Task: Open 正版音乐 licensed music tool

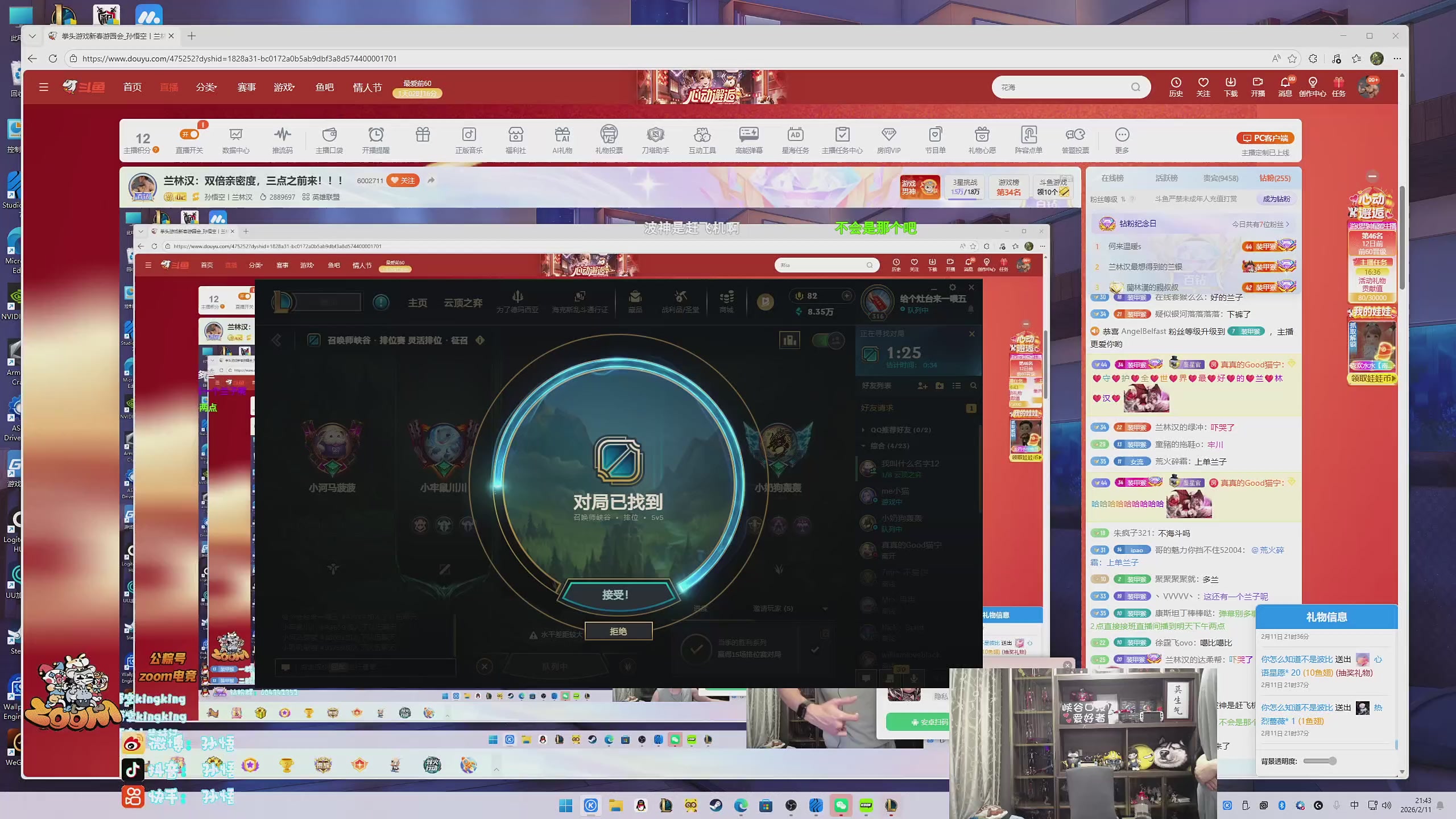Action: tap(469, 135)
